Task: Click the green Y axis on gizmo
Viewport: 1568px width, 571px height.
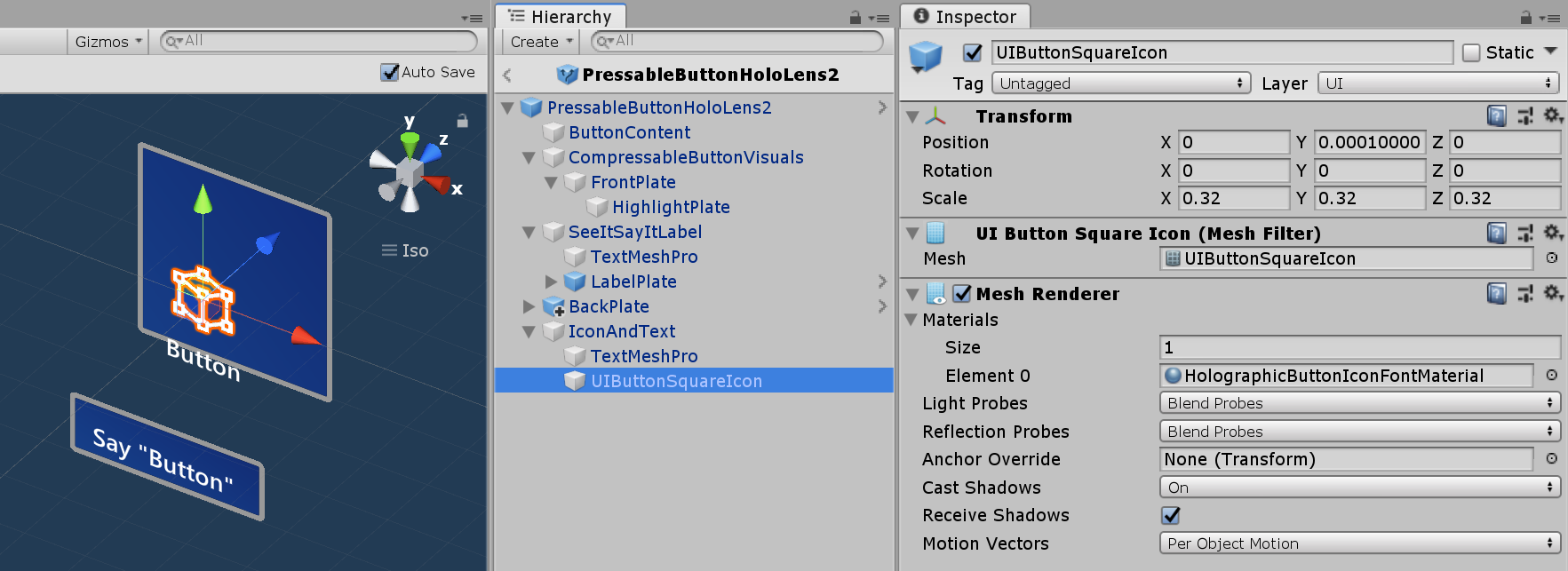Action: click(410, 140)
